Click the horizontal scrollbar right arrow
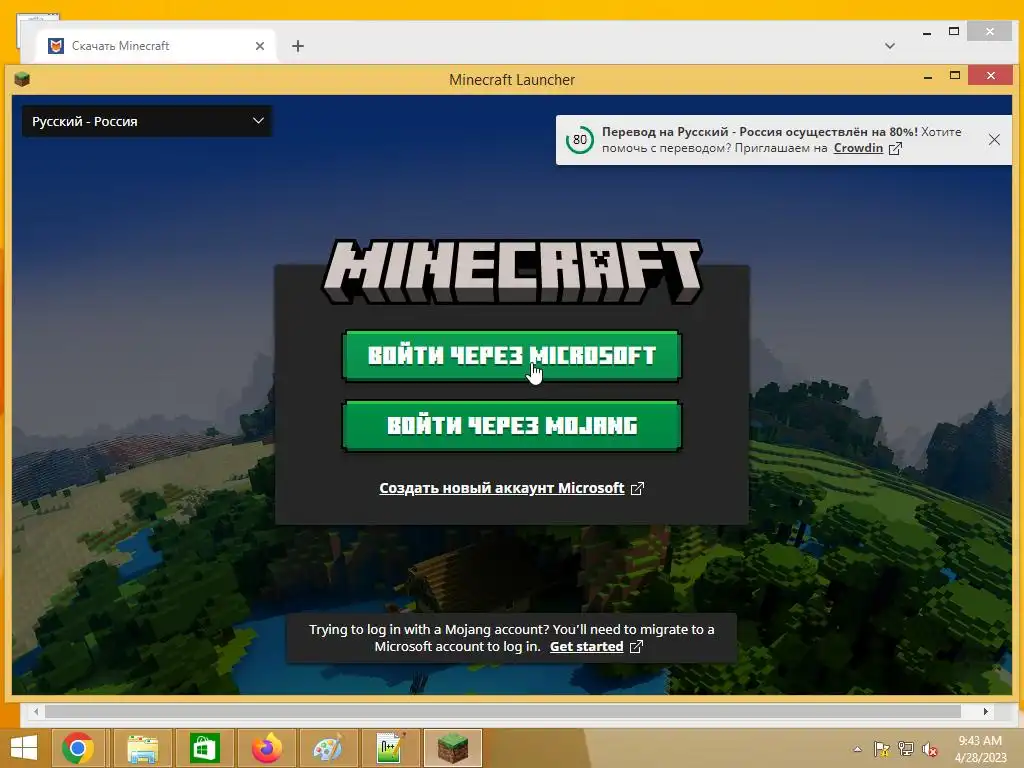Screen dimensions: 1024x768 tap(985, 711)
